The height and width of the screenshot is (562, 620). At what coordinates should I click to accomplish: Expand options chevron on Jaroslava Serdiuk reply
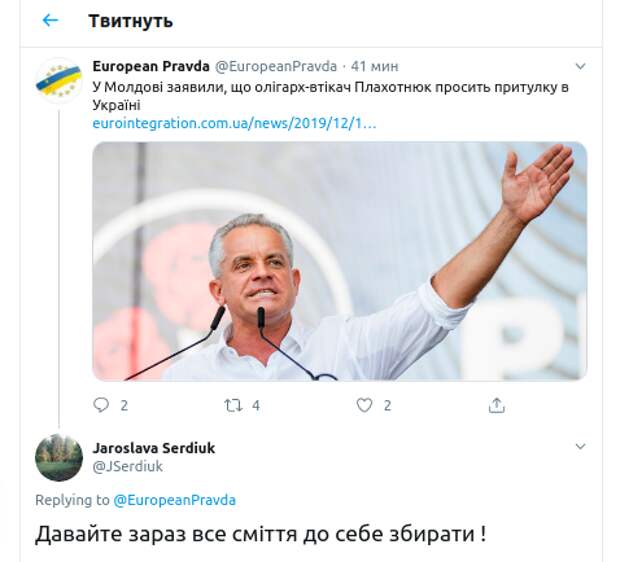click(580, 447)
